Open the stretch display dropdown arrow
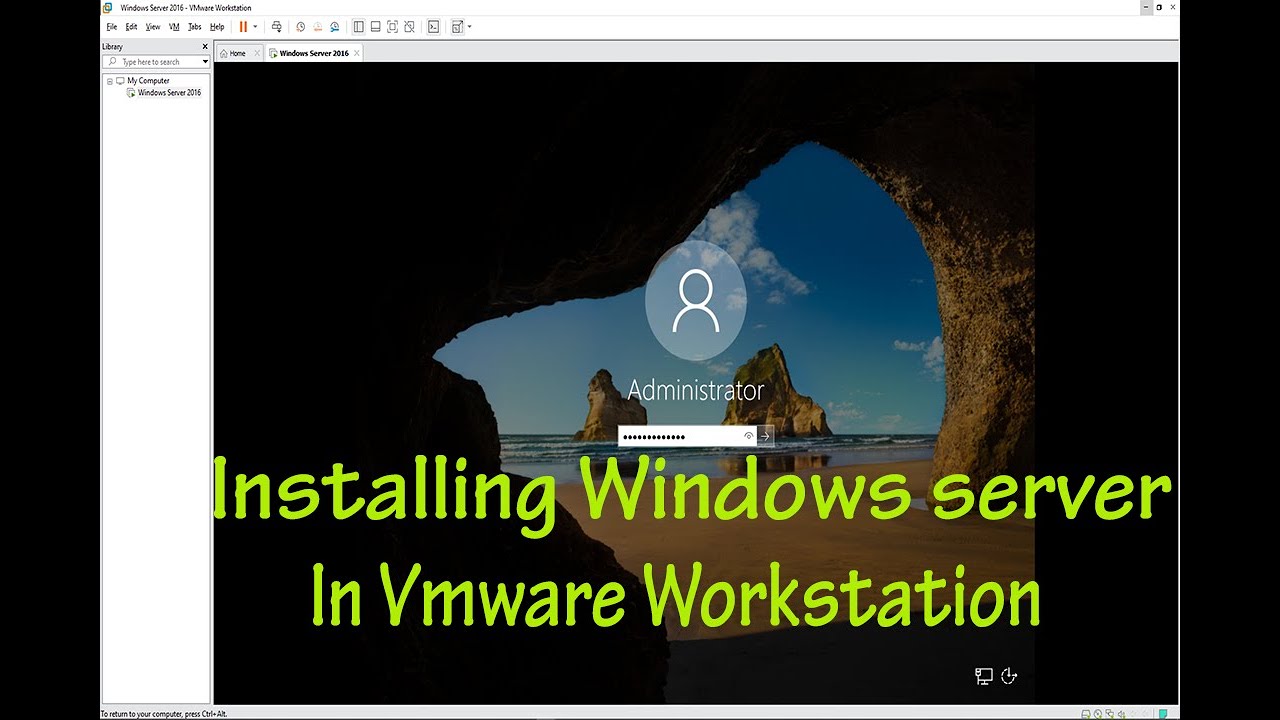1280x720 pixels. [x=469, y=27]
